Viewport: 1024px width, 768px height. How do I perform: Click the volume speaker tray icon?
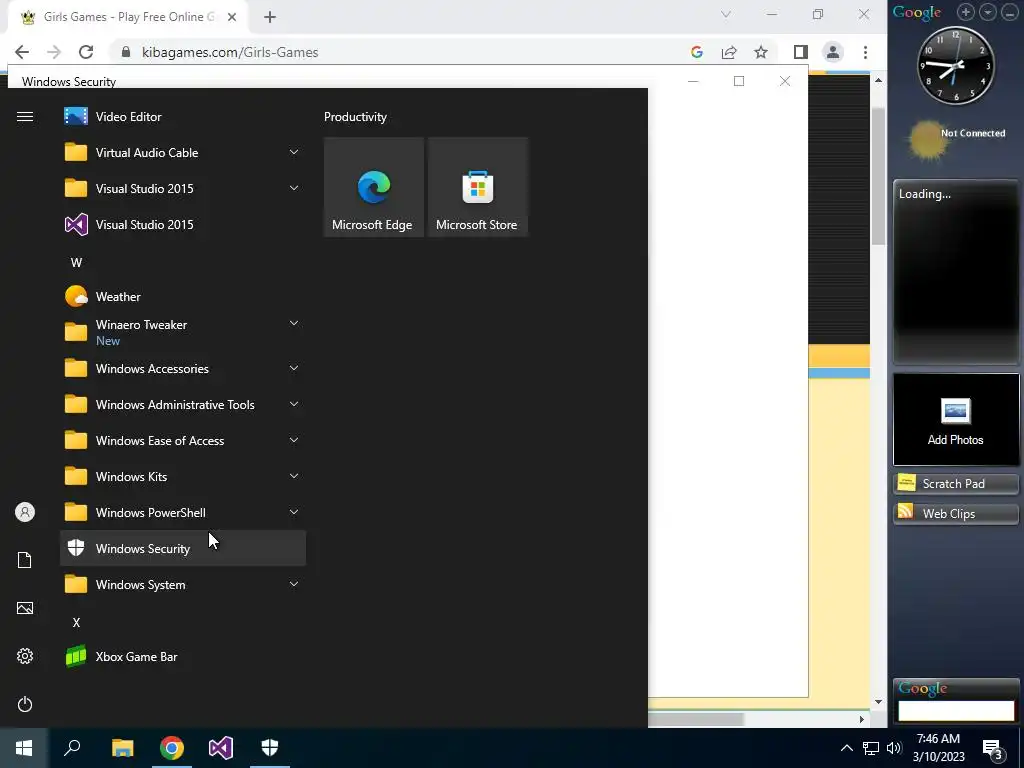pos(894,748)
